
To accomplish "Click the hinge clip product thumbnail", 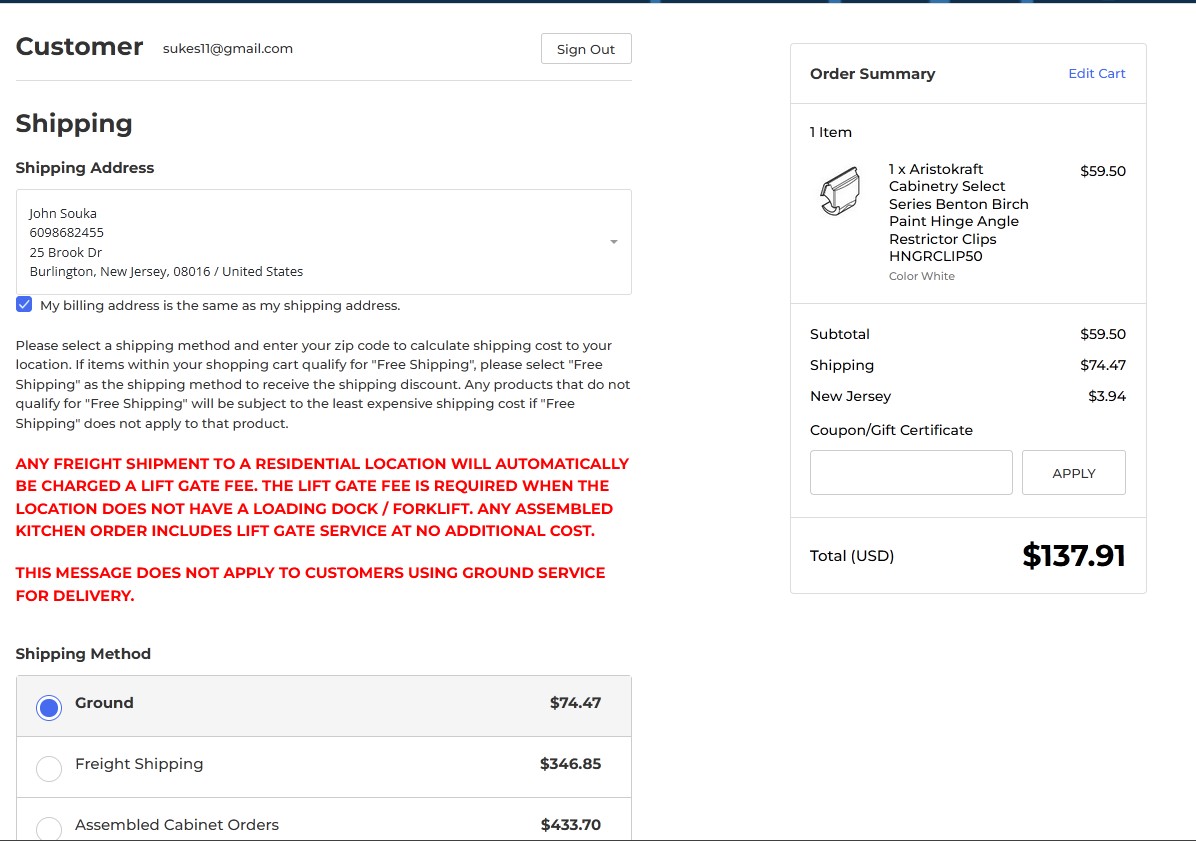I will [x=840, y=192].
